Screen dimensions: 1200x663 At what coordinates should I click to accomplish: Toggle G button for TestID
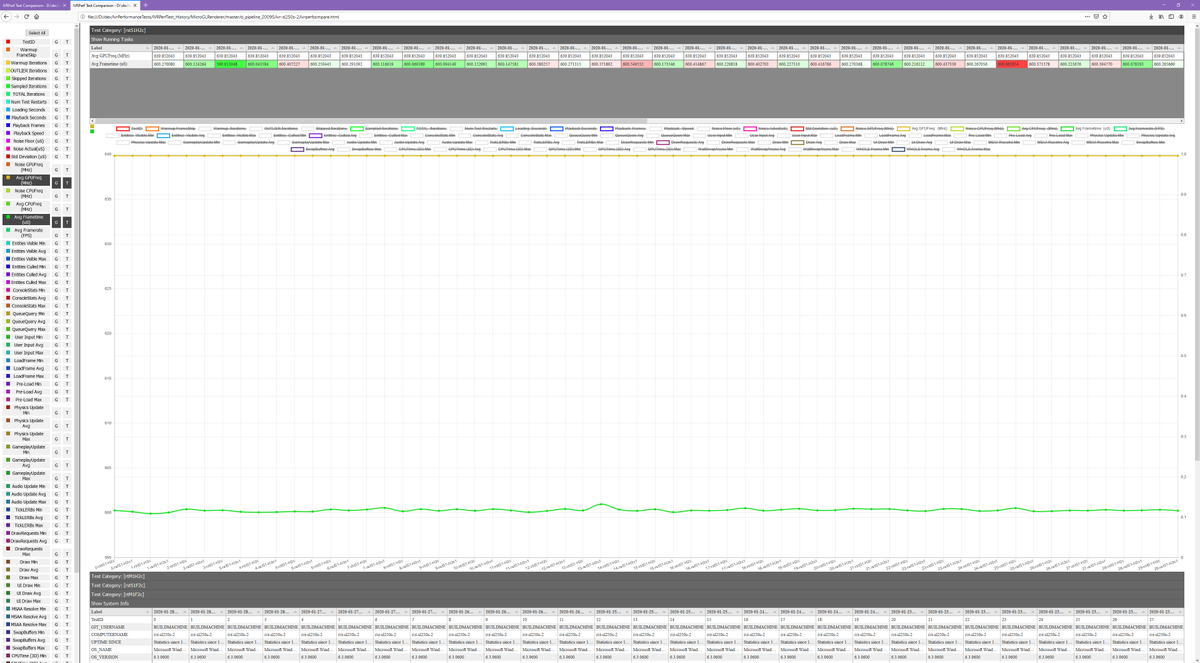pyautogui.click(x=56, y=42)
